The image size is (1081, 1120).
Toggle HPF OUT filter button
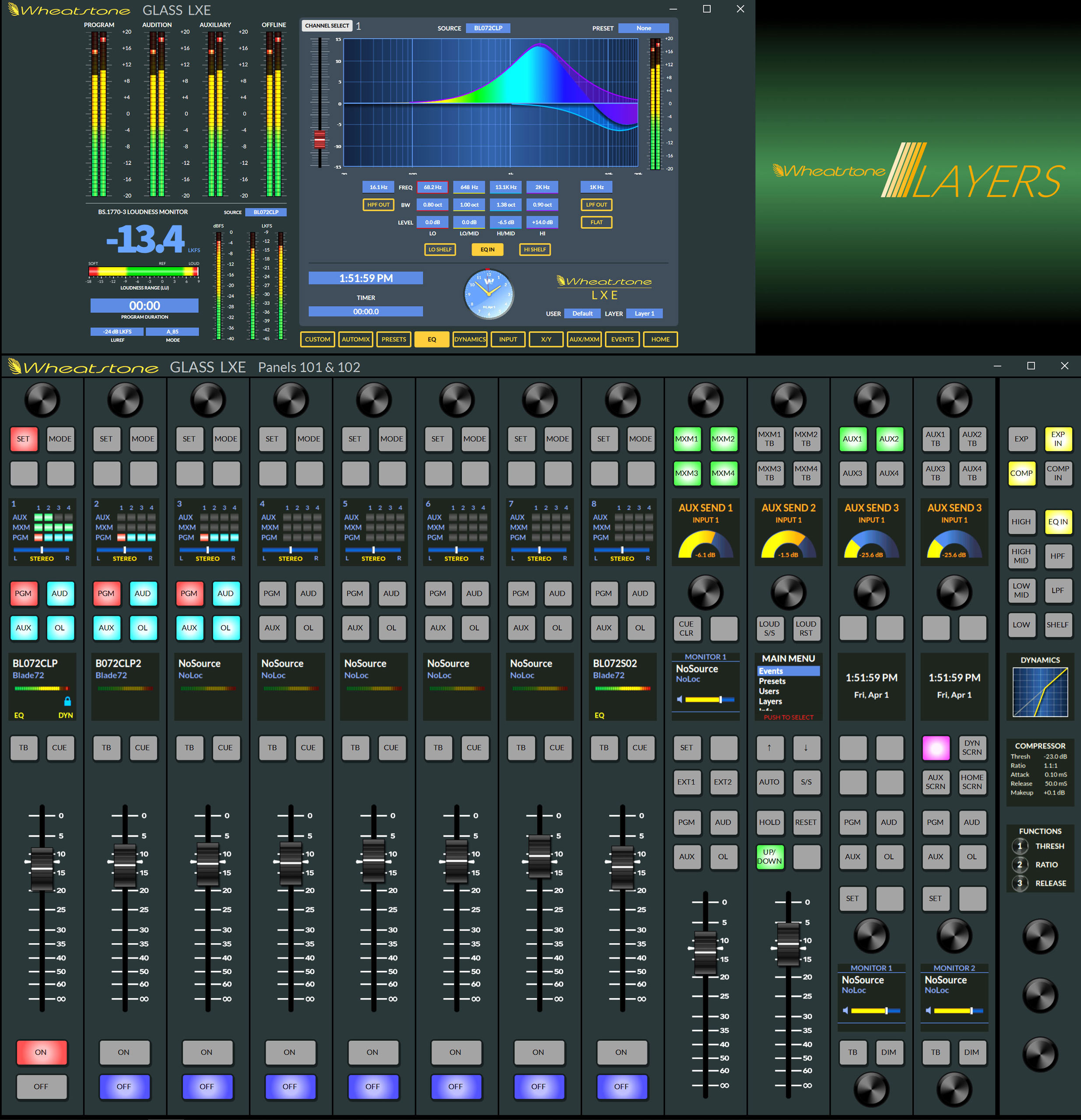coord(379,205)
